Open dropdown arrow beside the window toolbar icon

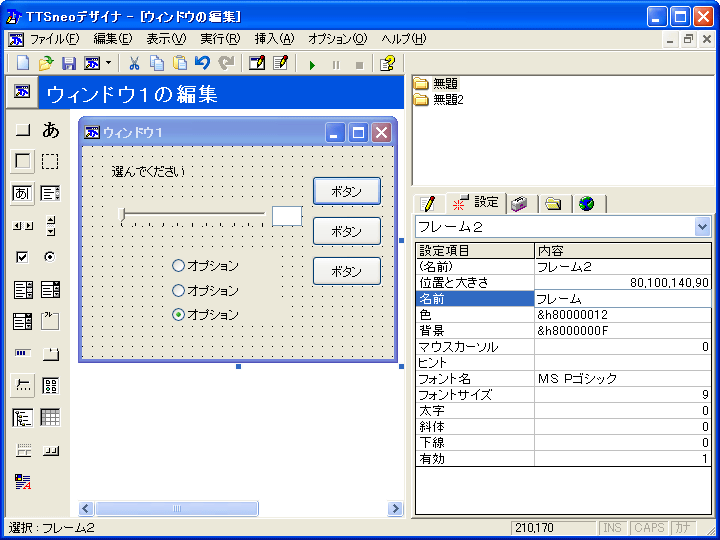(108, 63)
